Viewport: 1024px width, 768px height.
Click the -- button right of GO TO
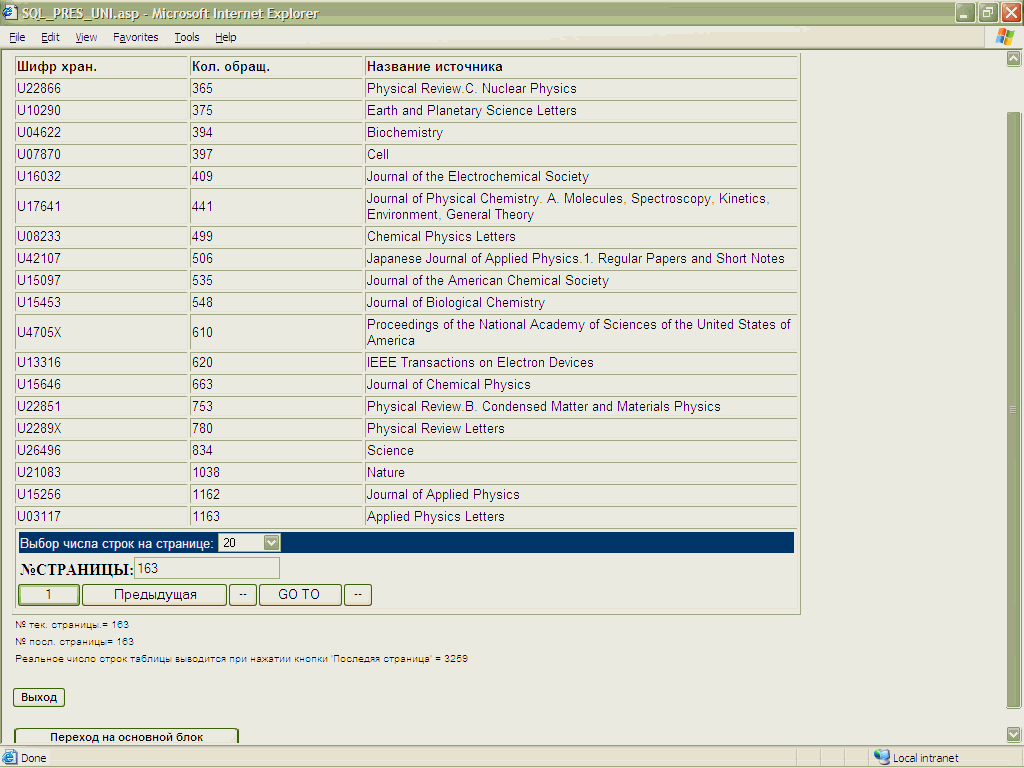pos(358,595)
